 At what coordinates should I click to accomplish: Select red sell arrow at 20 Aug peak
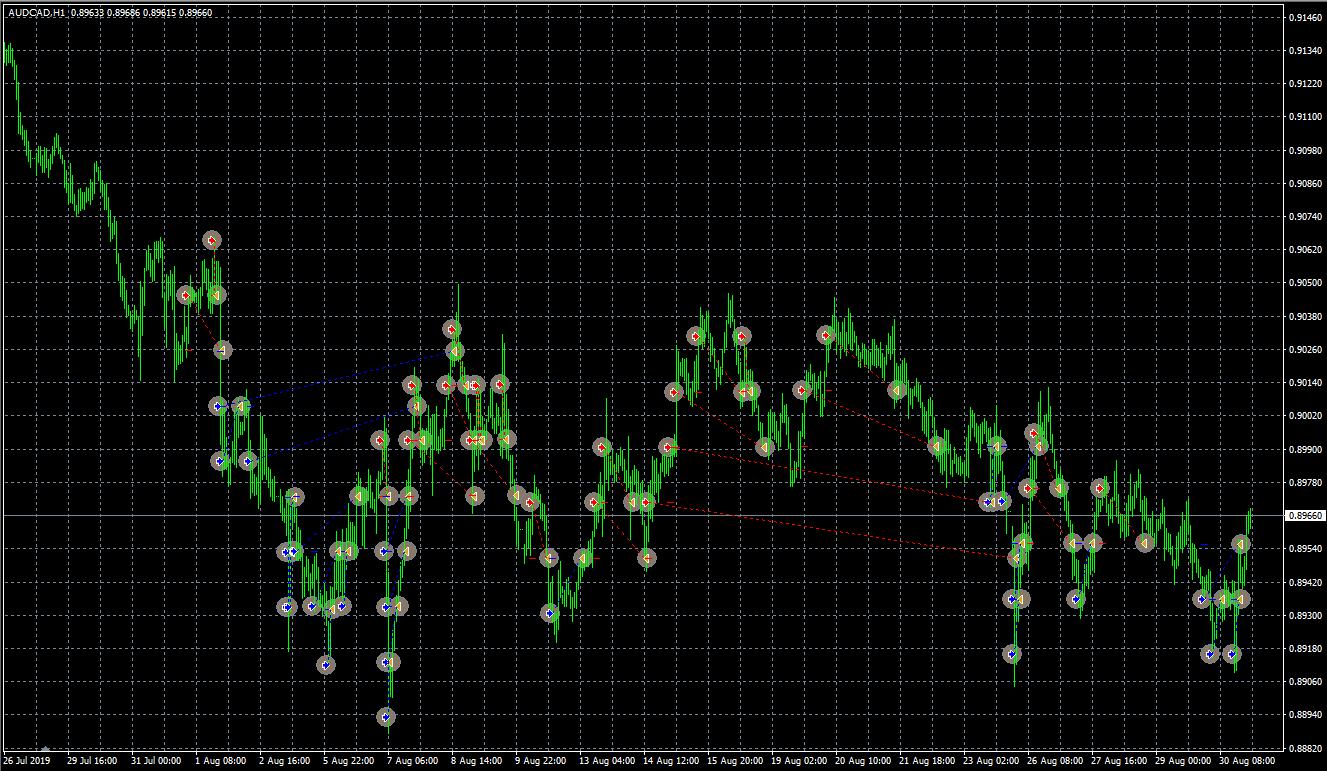coord(826,335)
